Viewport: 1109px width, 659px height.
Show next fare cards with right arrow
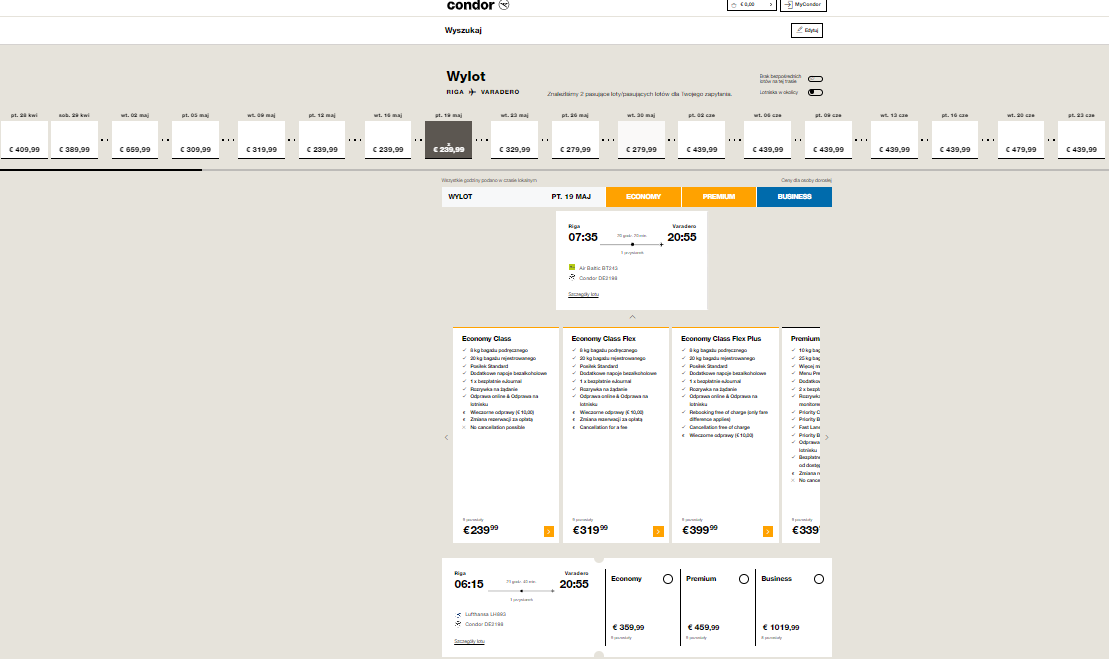click(827, 438)
